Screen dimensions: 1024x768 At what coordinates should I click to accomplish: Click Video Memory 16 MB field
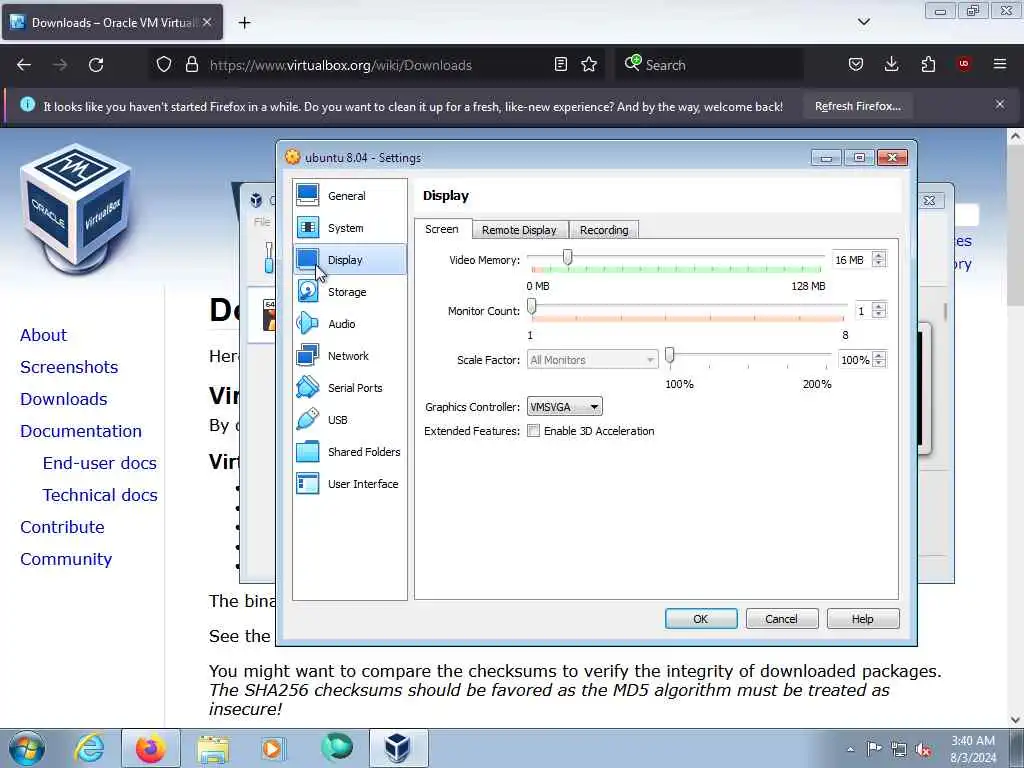[852, 260]
